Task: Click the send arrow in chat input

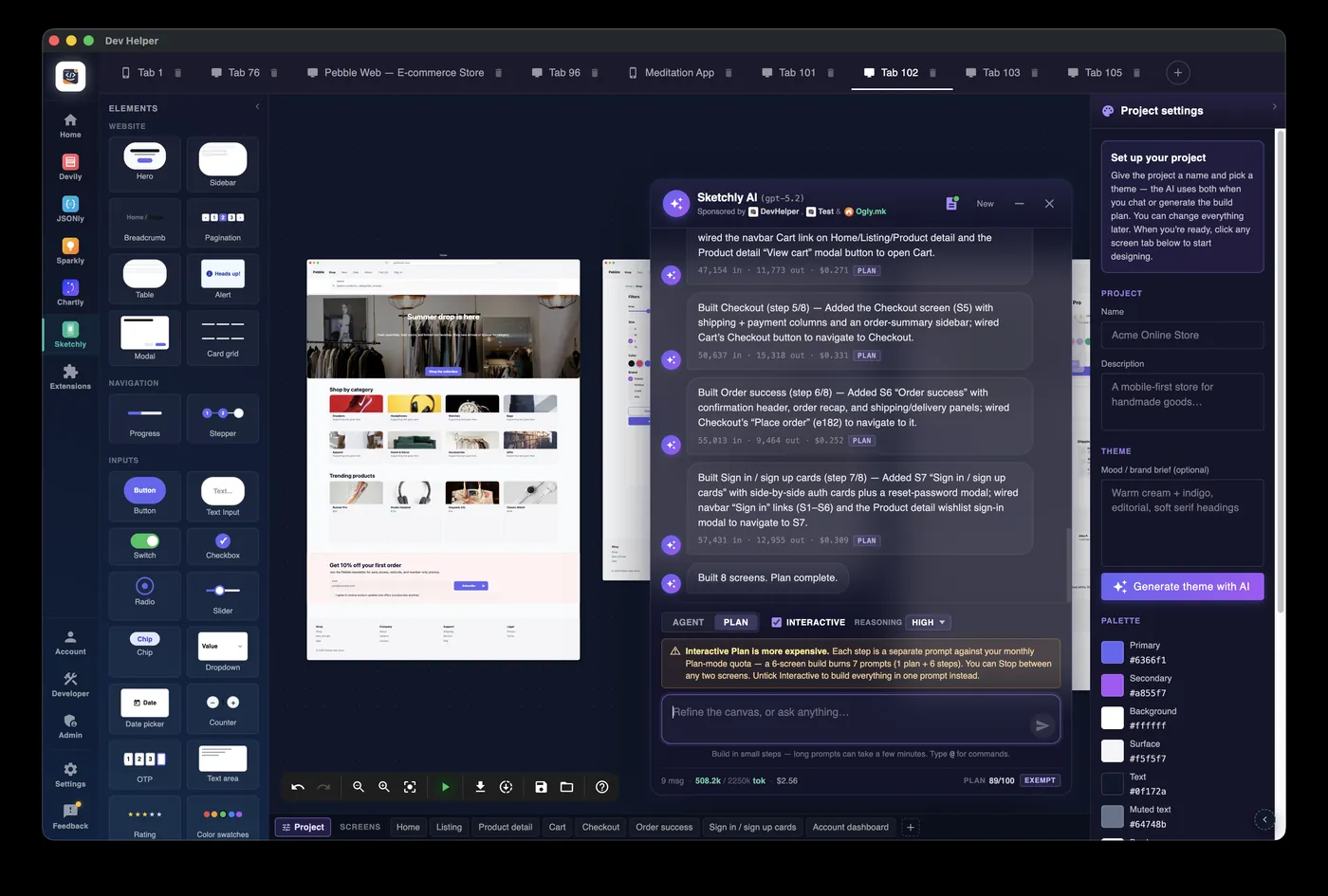Action: click(x=1042, y=725)
